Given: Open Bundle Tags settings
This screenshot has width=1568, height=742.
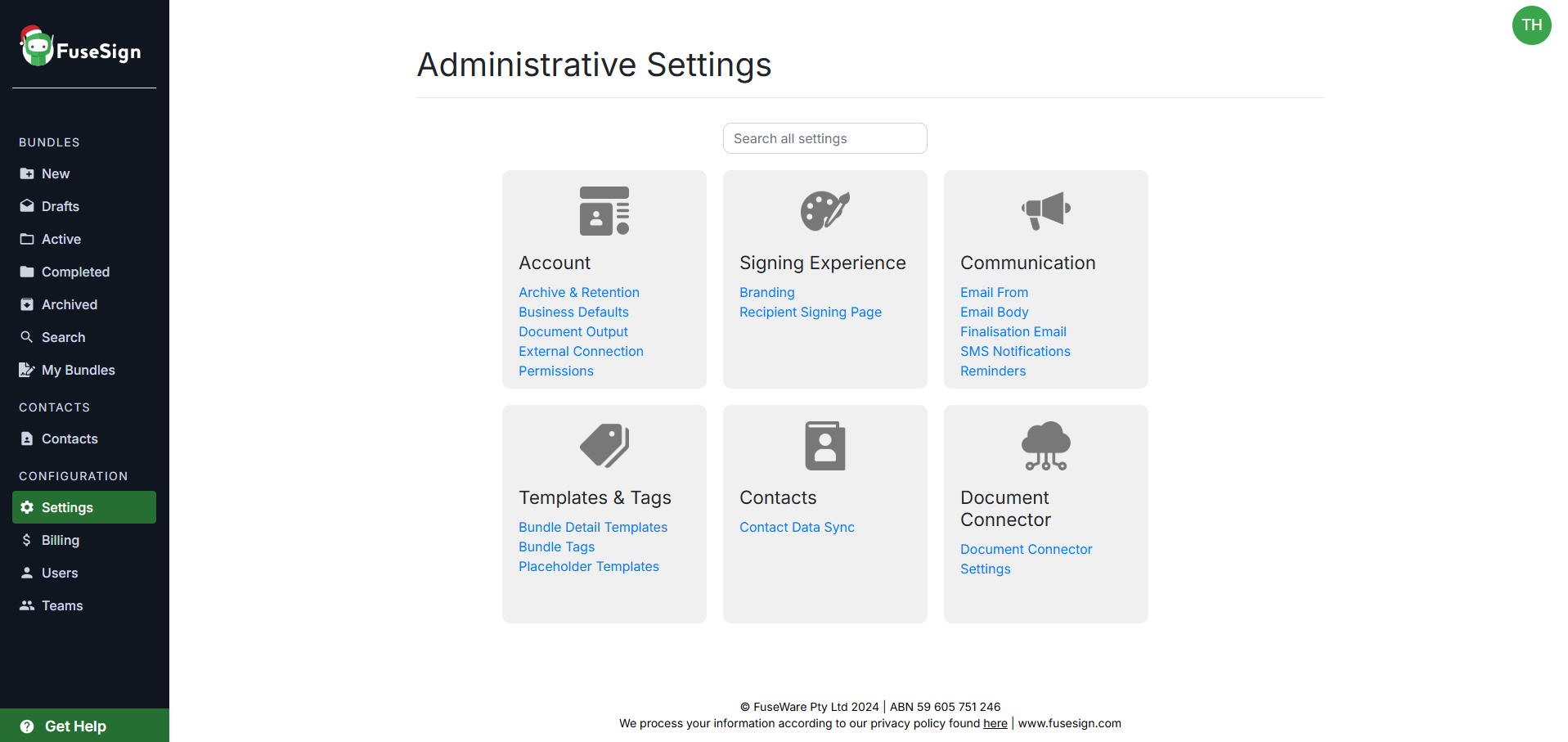Looking at the screenshot, I should click(x=556, y=546).
